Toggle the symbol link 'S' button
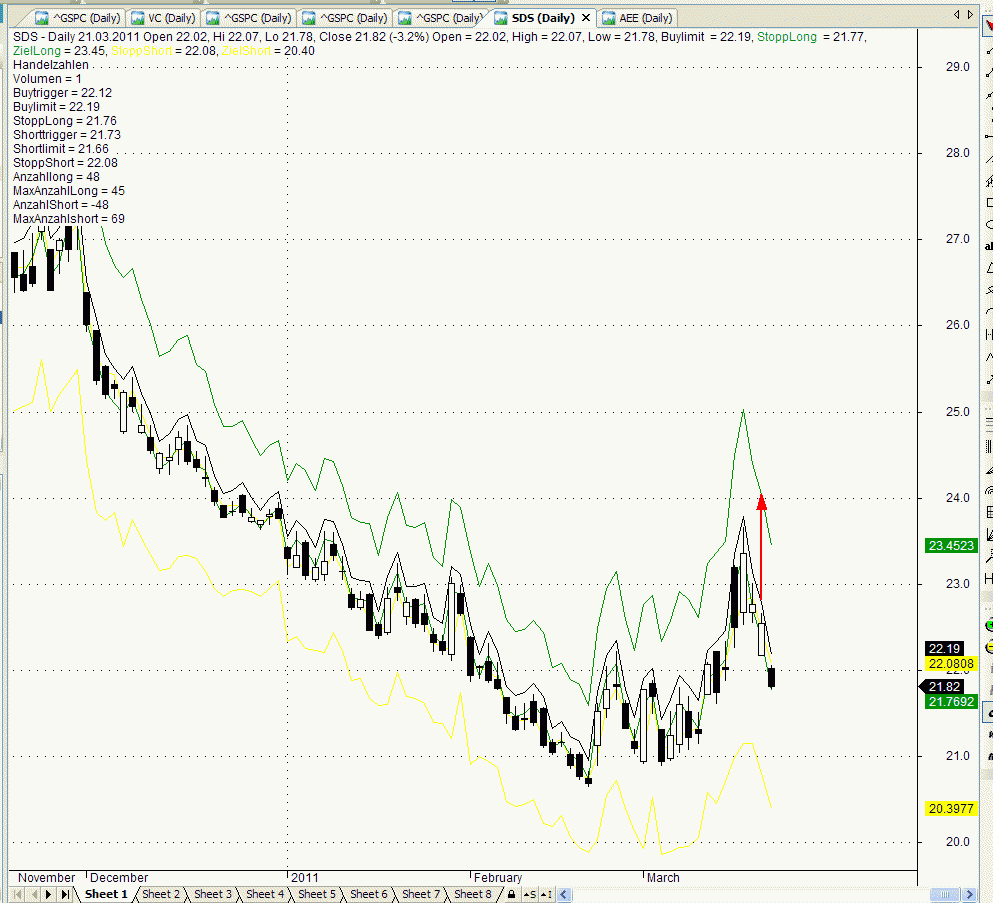 click(530, 895)
